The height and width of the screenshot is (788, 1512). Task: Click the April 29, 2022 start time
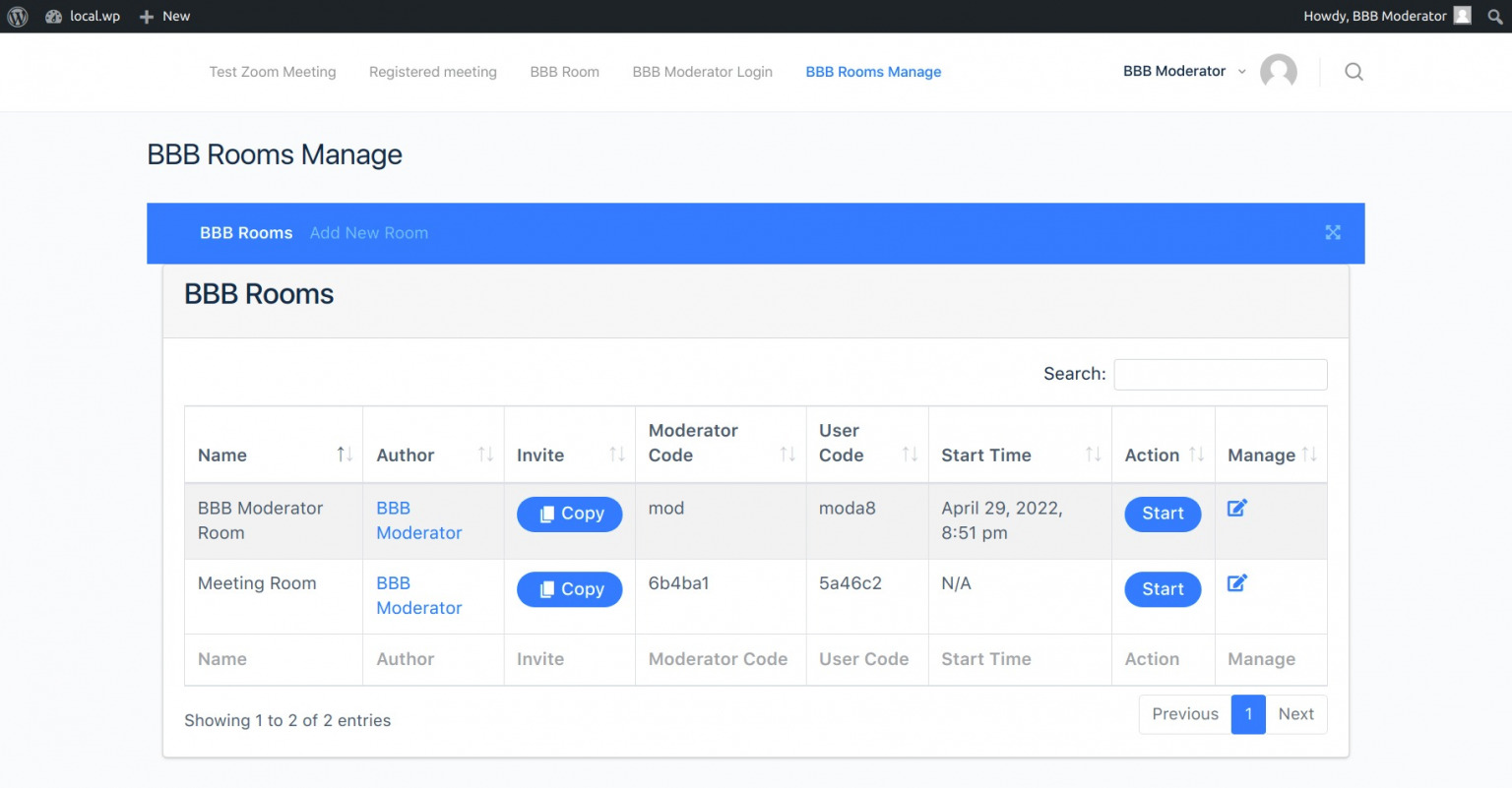coord(1002,520)
